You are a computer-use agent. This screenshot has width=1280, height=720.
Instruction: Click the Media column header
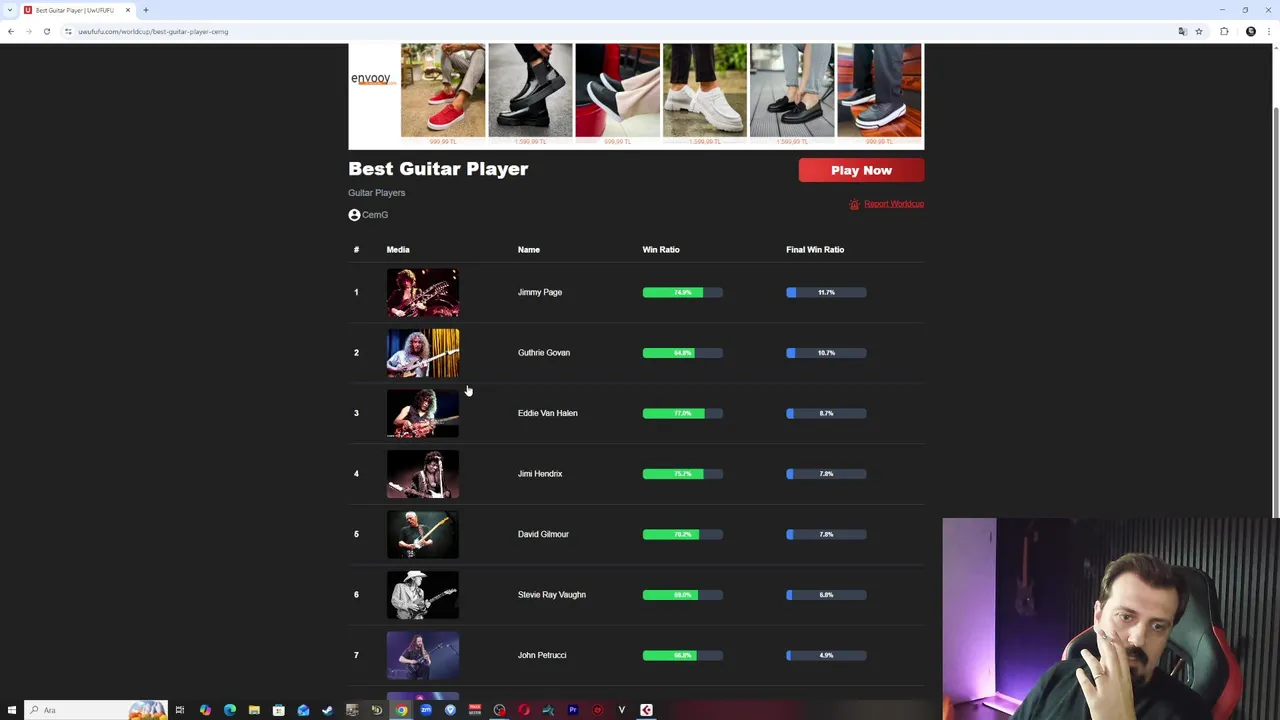coord(398,250)
